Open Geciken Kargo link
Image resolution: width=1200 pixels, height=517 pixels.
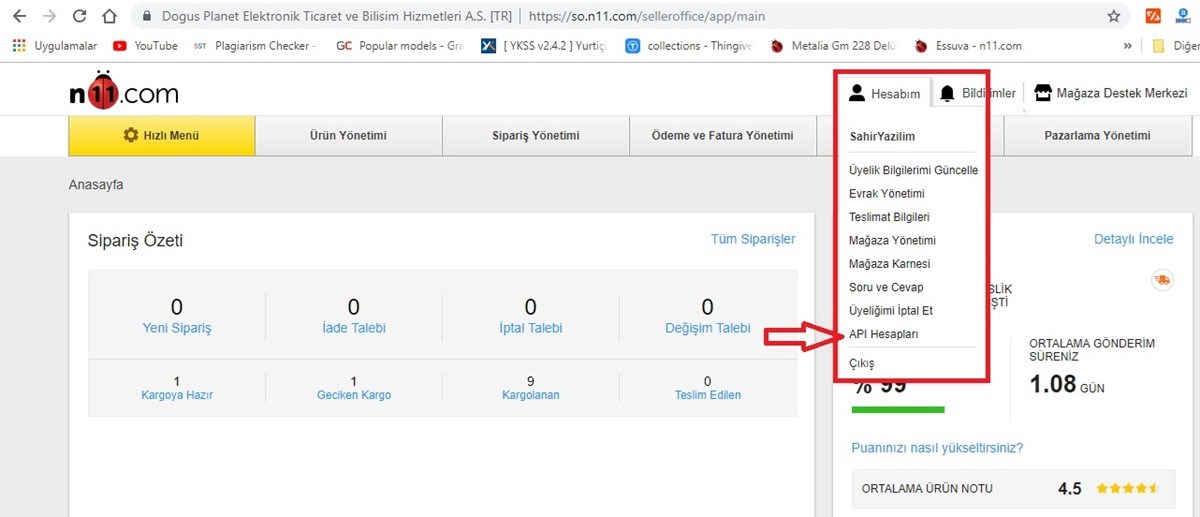(x=354, y=395)
